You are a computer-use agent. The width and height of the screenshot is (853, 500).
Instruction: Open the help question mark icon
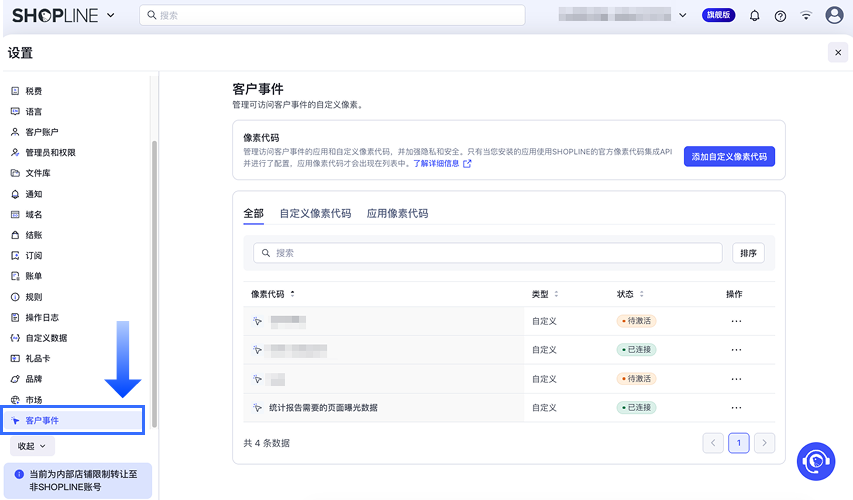click(780, 16)
